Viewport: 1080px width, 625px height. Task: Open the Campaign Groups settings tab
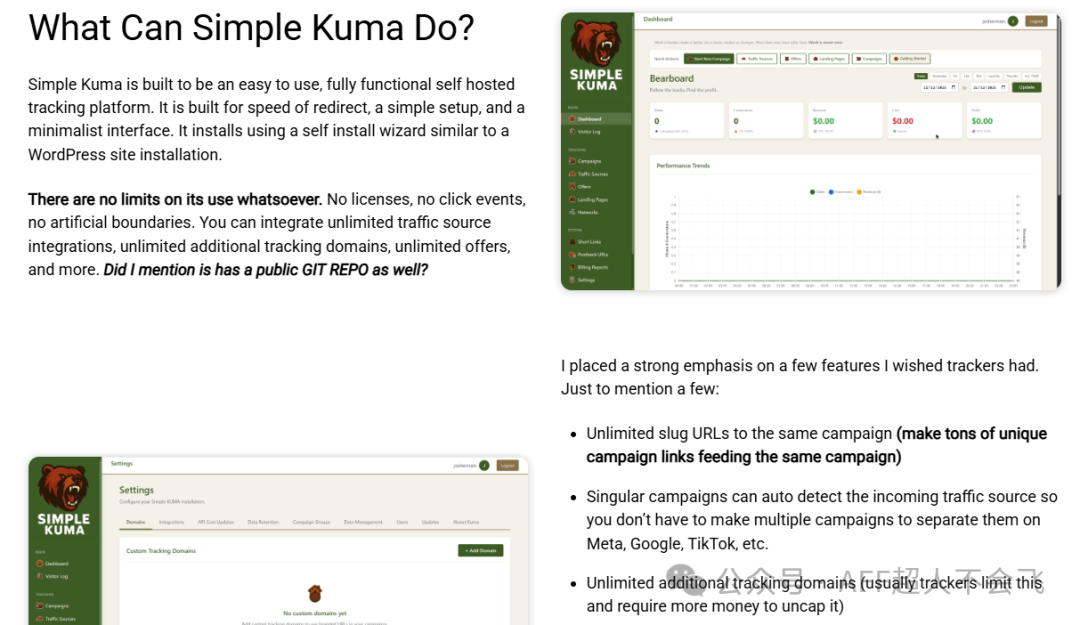311,522
